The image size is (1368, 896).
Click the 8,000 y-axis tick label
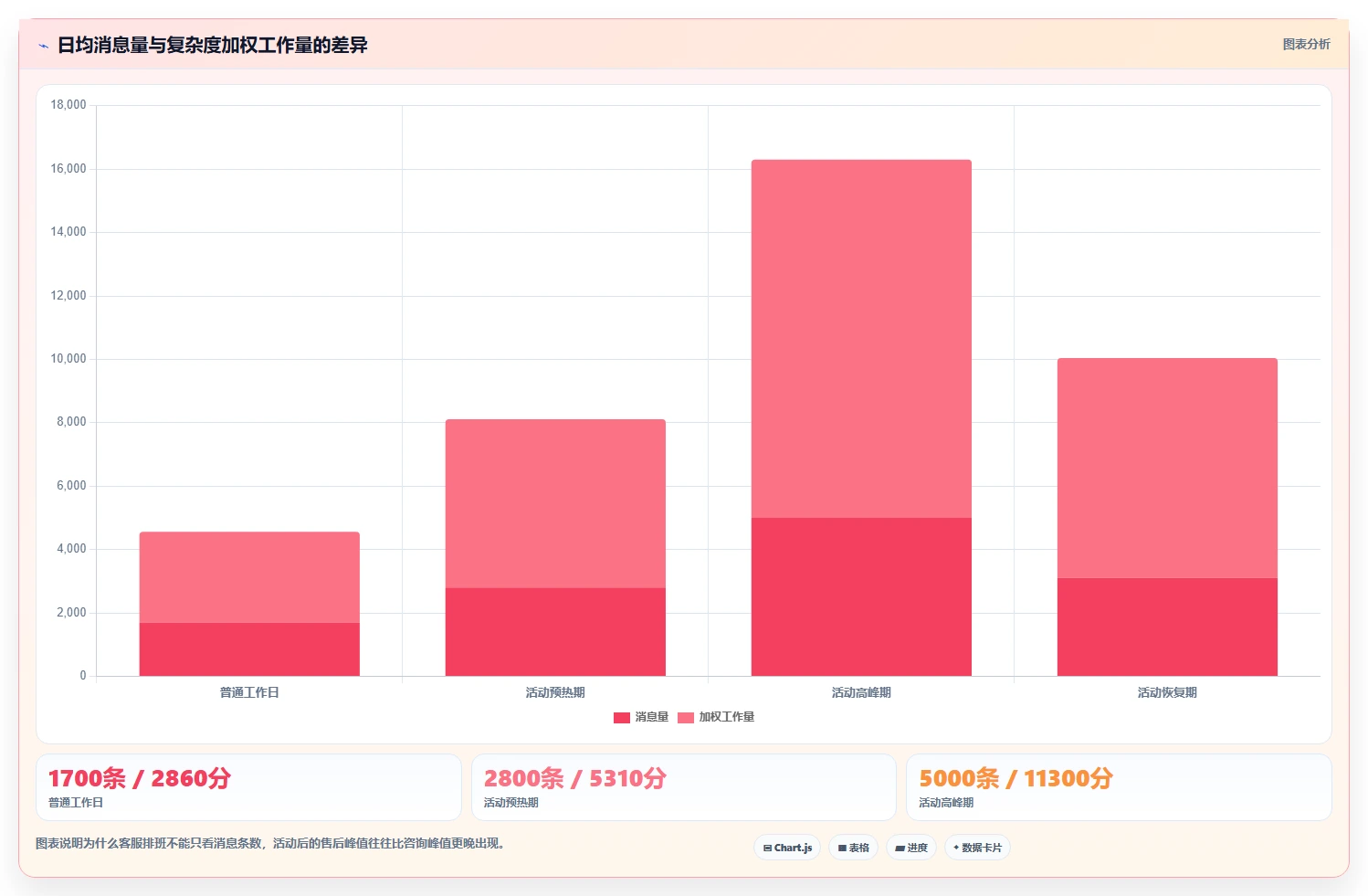[71, 422]
